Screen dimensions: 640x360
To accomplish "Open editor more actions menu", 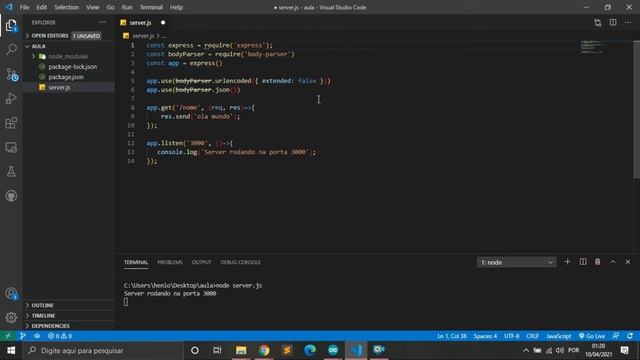I will click(628, 22).
